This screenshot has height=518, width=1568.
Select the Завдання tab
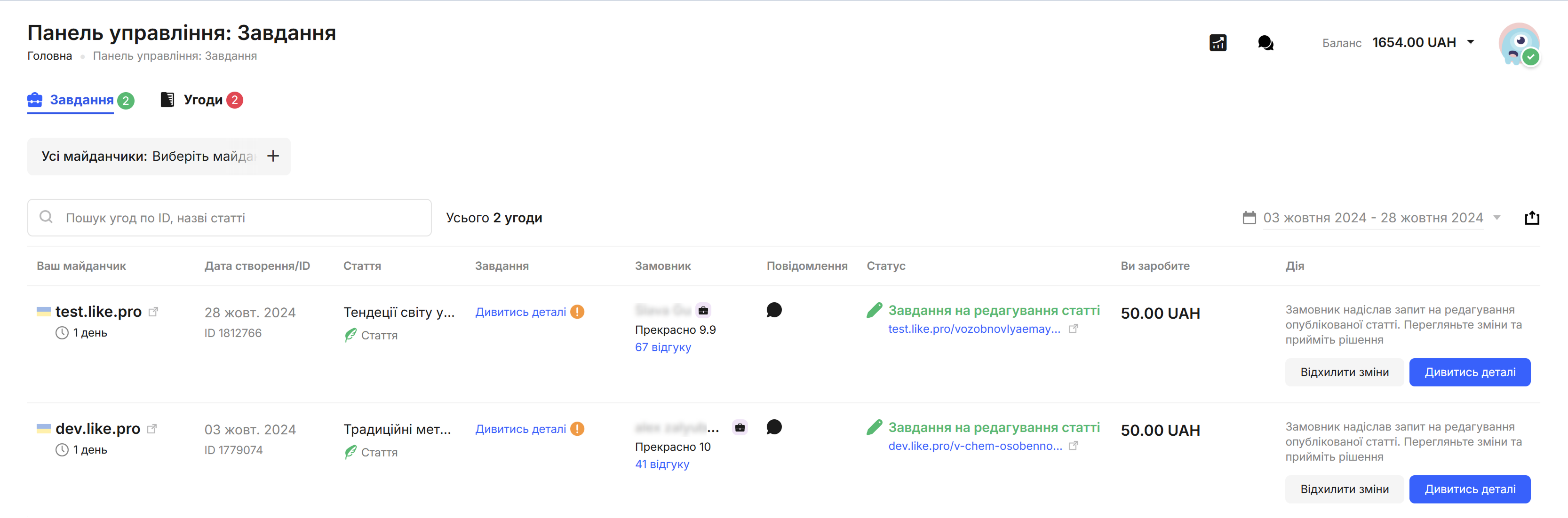point(81,100)
